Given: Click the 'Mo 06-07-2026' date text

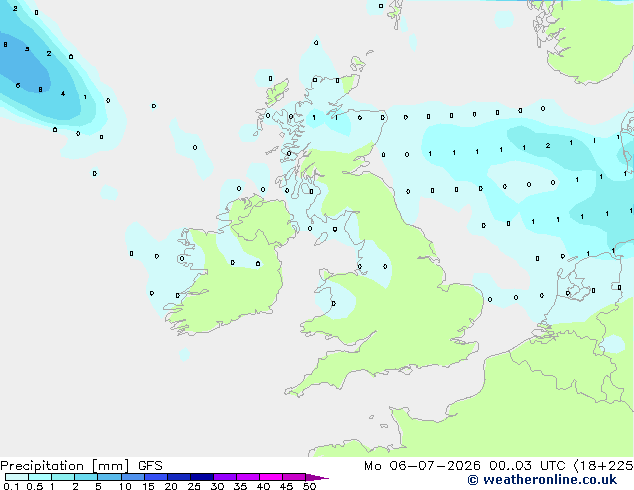Looking at the screenshot, I should 422,466.
